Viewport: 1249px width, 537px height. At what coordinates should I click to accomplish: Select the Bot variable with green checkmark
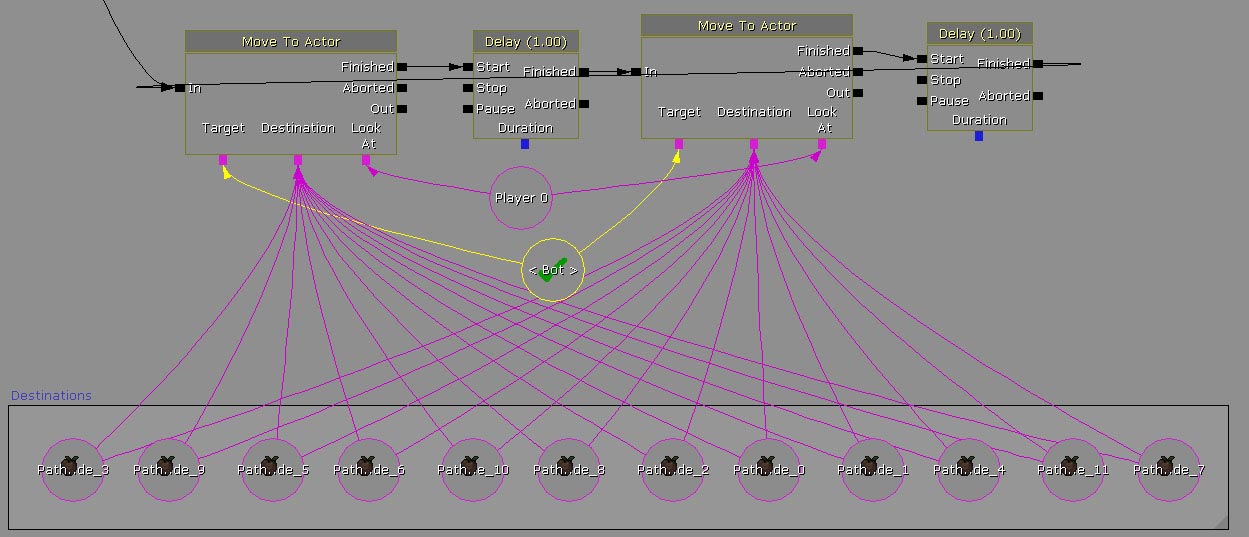553,270
